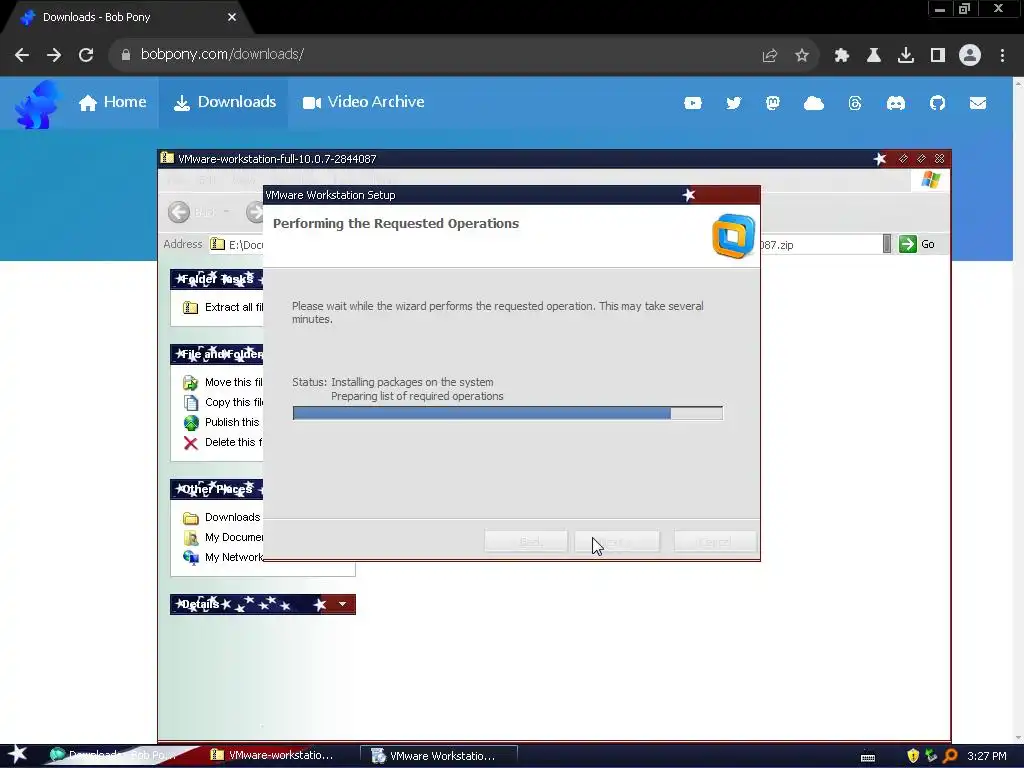Collapse the File and Folder Tasks header
The image size is (1024, 768).
217,354
